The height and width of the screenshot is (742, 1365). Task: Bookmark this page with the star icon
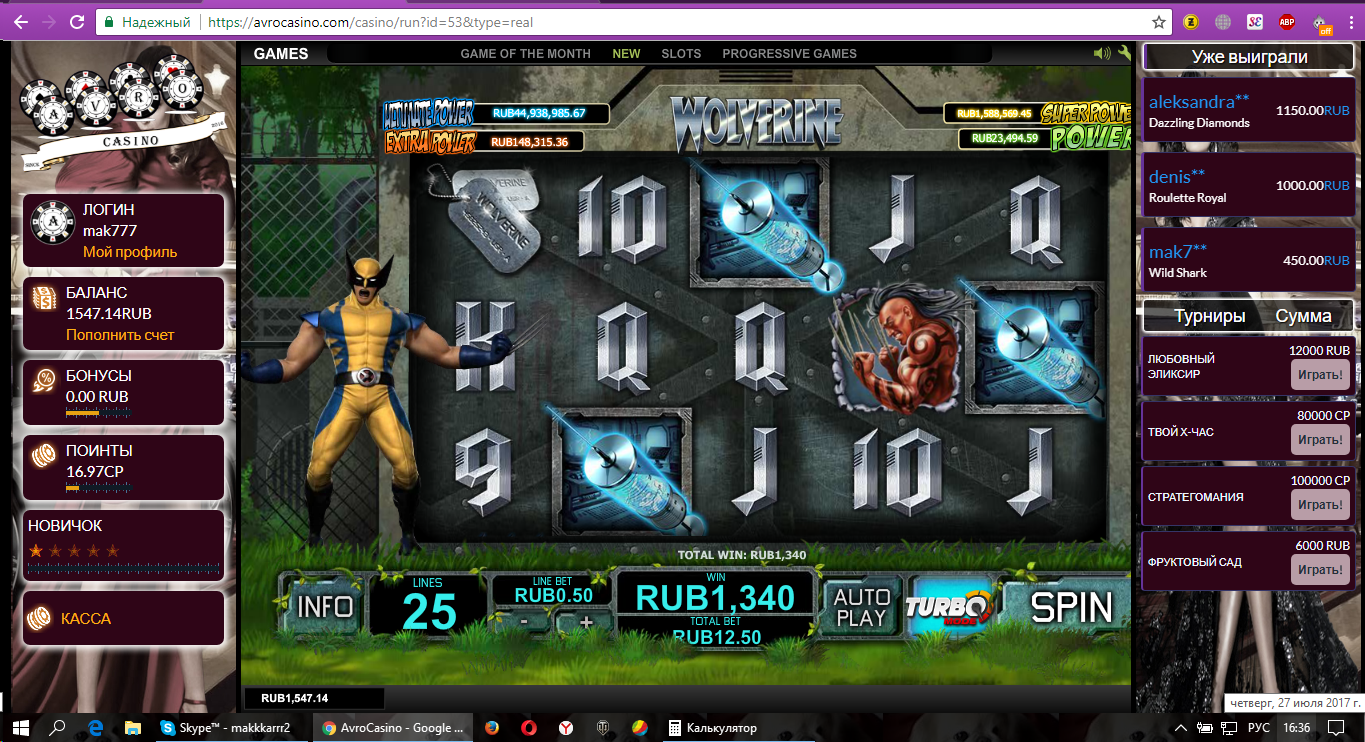click(x=1159, y=21)
